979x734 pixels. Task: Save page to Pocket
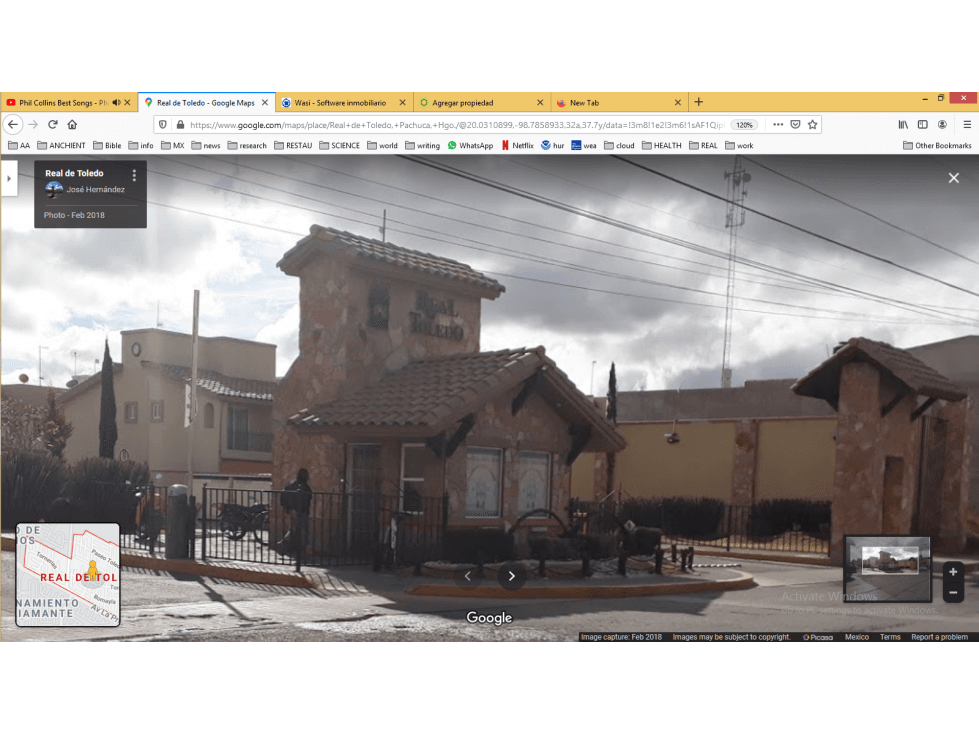(x=795, y=124)
